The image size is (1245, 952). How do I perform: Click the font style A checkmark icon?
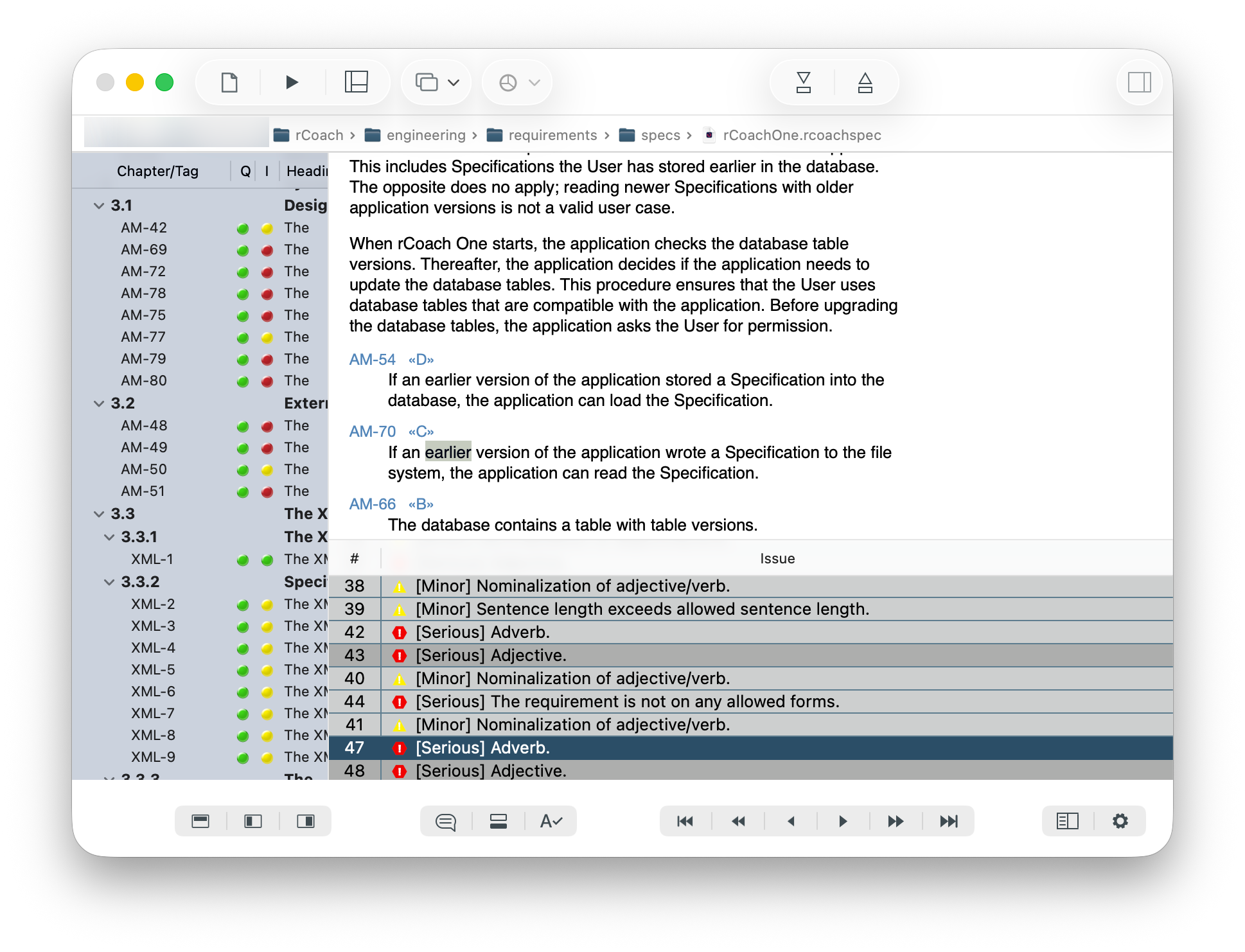(551, 821)
